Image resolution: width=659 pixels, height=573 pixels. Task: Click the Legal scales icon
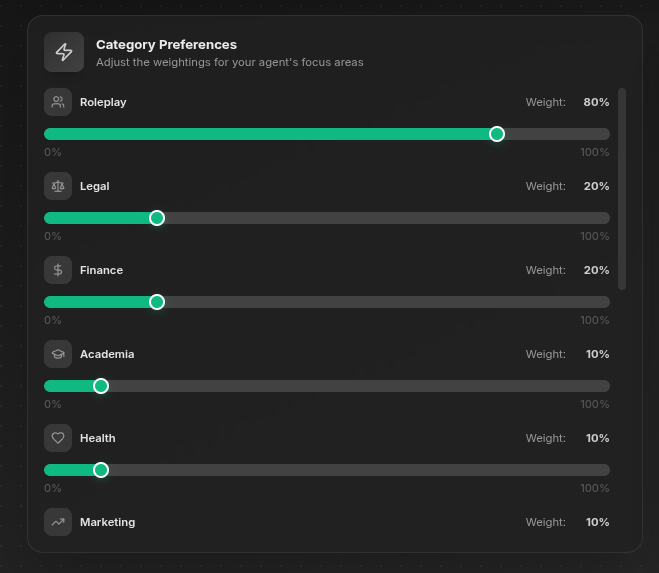58,186
